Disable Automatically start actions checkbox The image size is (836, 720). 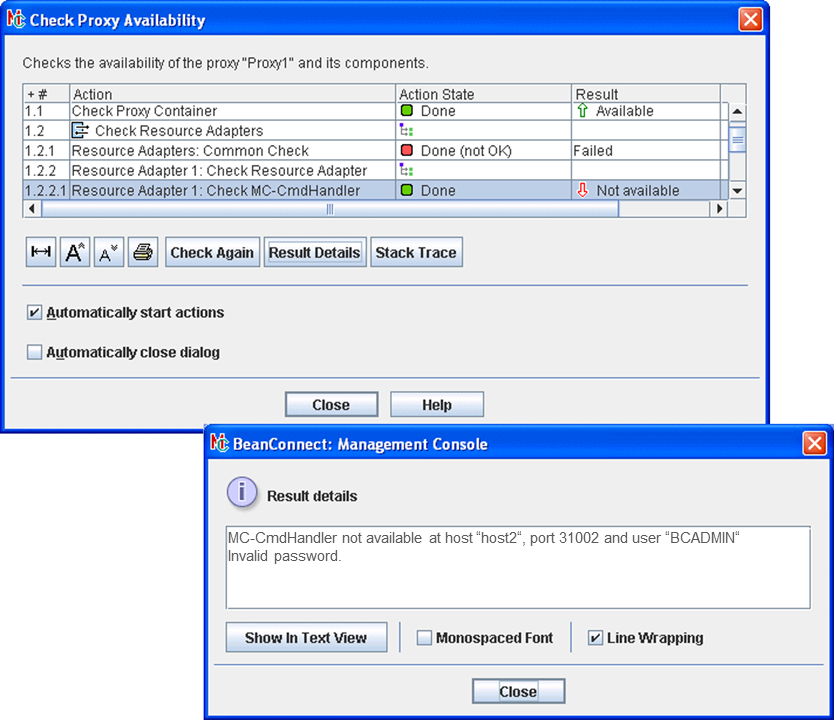coord(35,313)
